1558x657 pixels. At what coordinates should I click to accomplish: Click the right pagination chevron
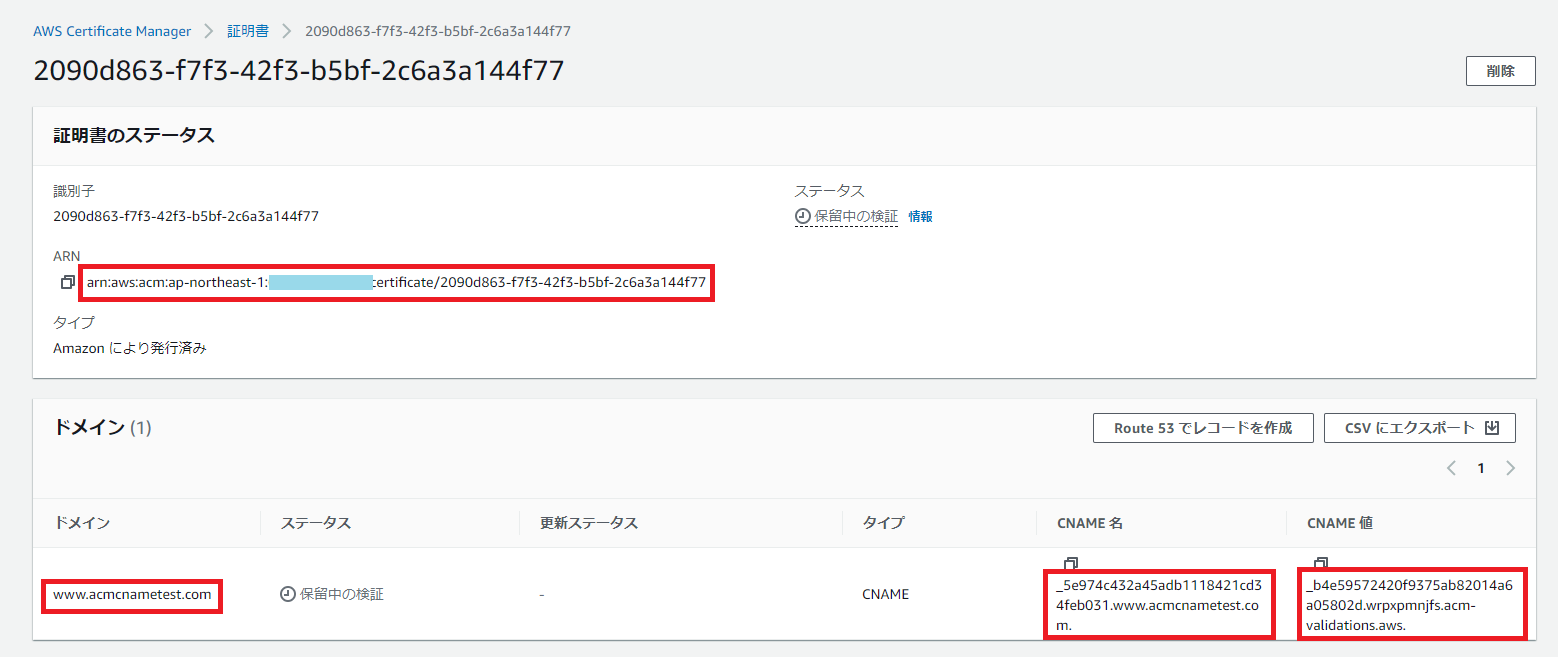click(x=1510, y=467)
